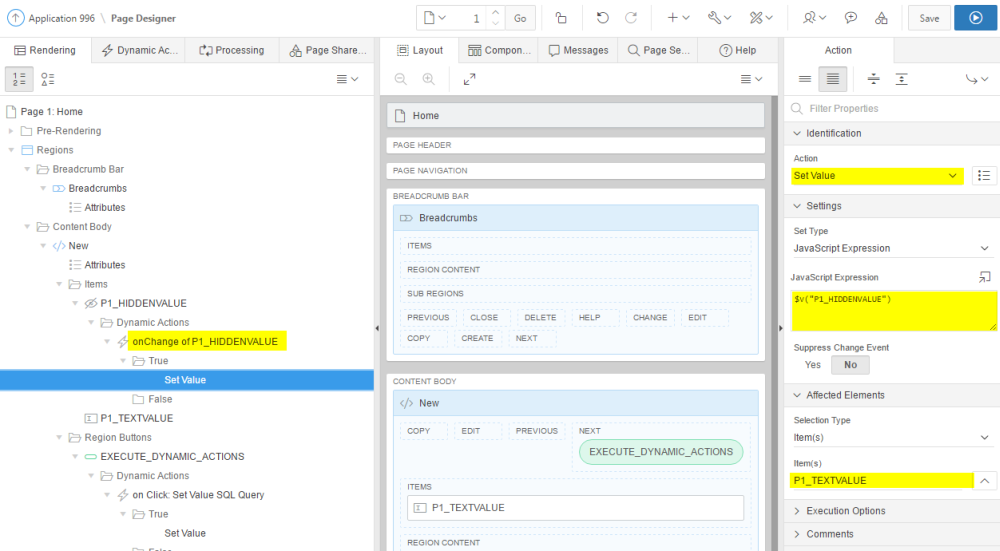Open the Page Search tab

(x=658, y=50)
